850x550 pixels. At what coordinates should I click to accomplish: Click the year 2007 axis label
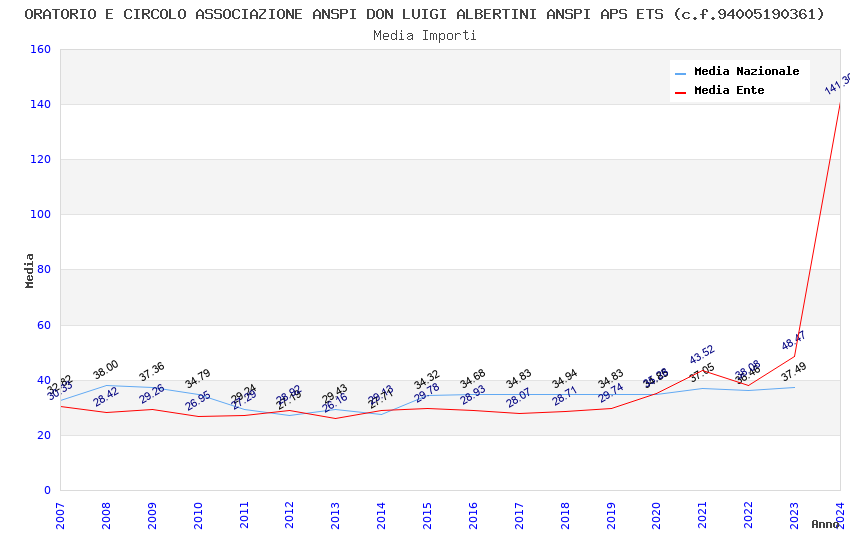pyautogui.click(x=60, y=515)
